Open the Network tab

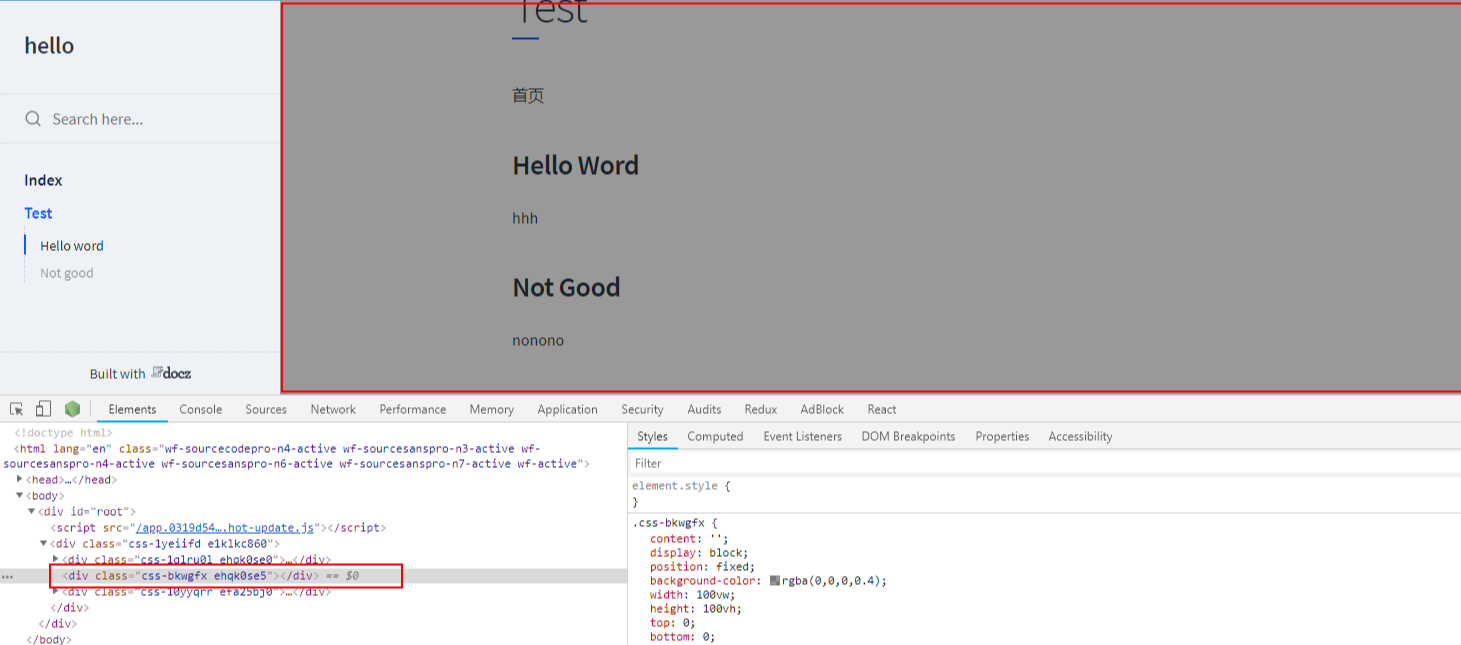[x=333, y=409]
